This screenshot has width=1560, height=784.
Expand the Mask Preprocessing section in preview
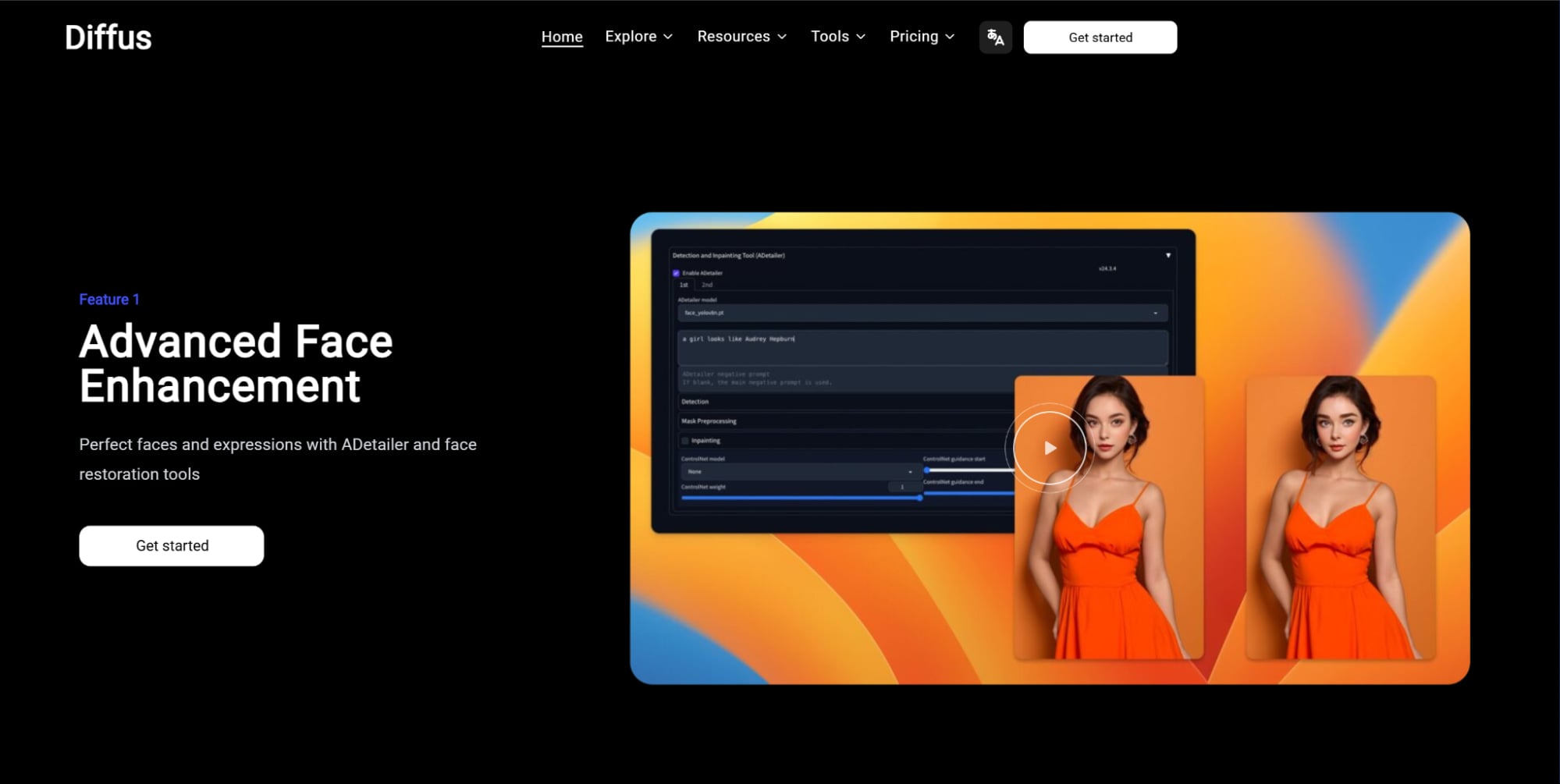coord(846,421)
